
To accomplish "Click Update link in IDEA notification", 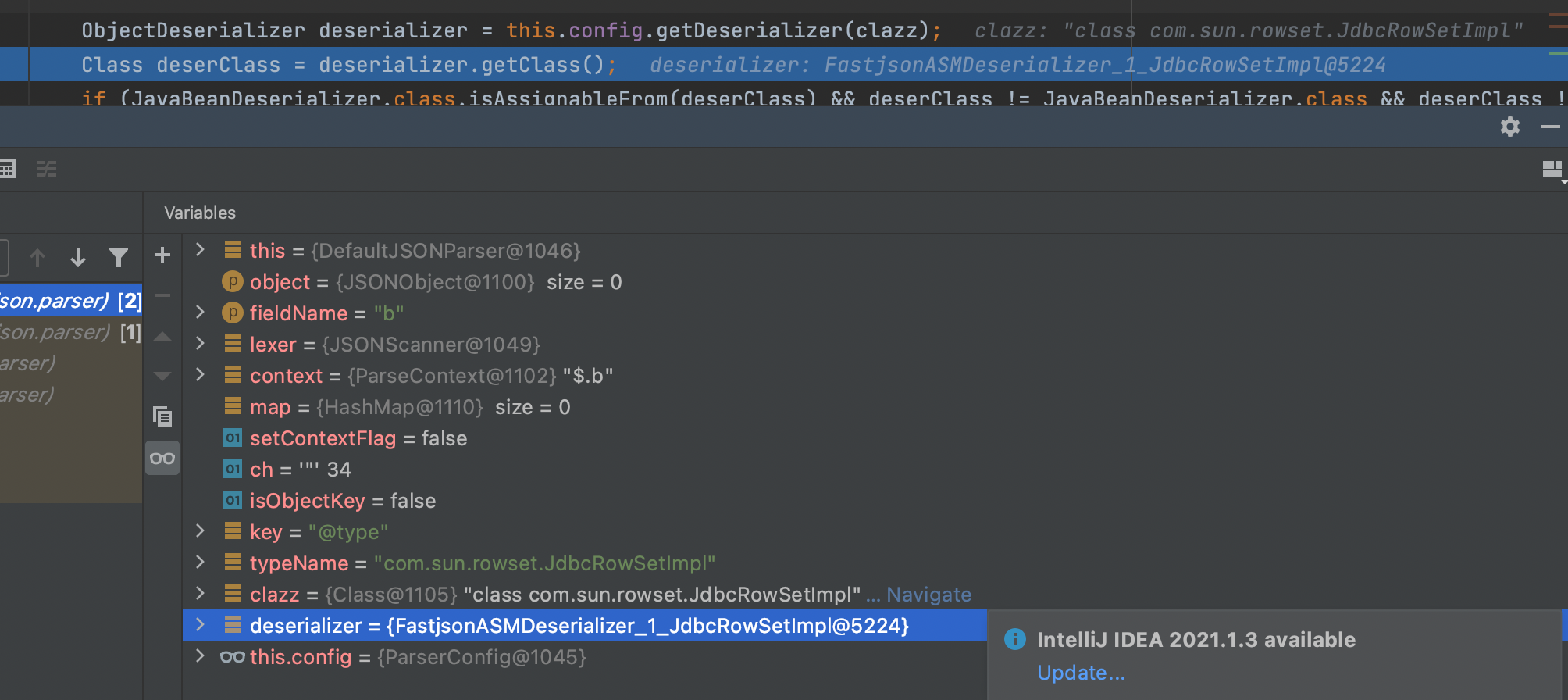I will pyautogui.click(x=1081, y=673).
